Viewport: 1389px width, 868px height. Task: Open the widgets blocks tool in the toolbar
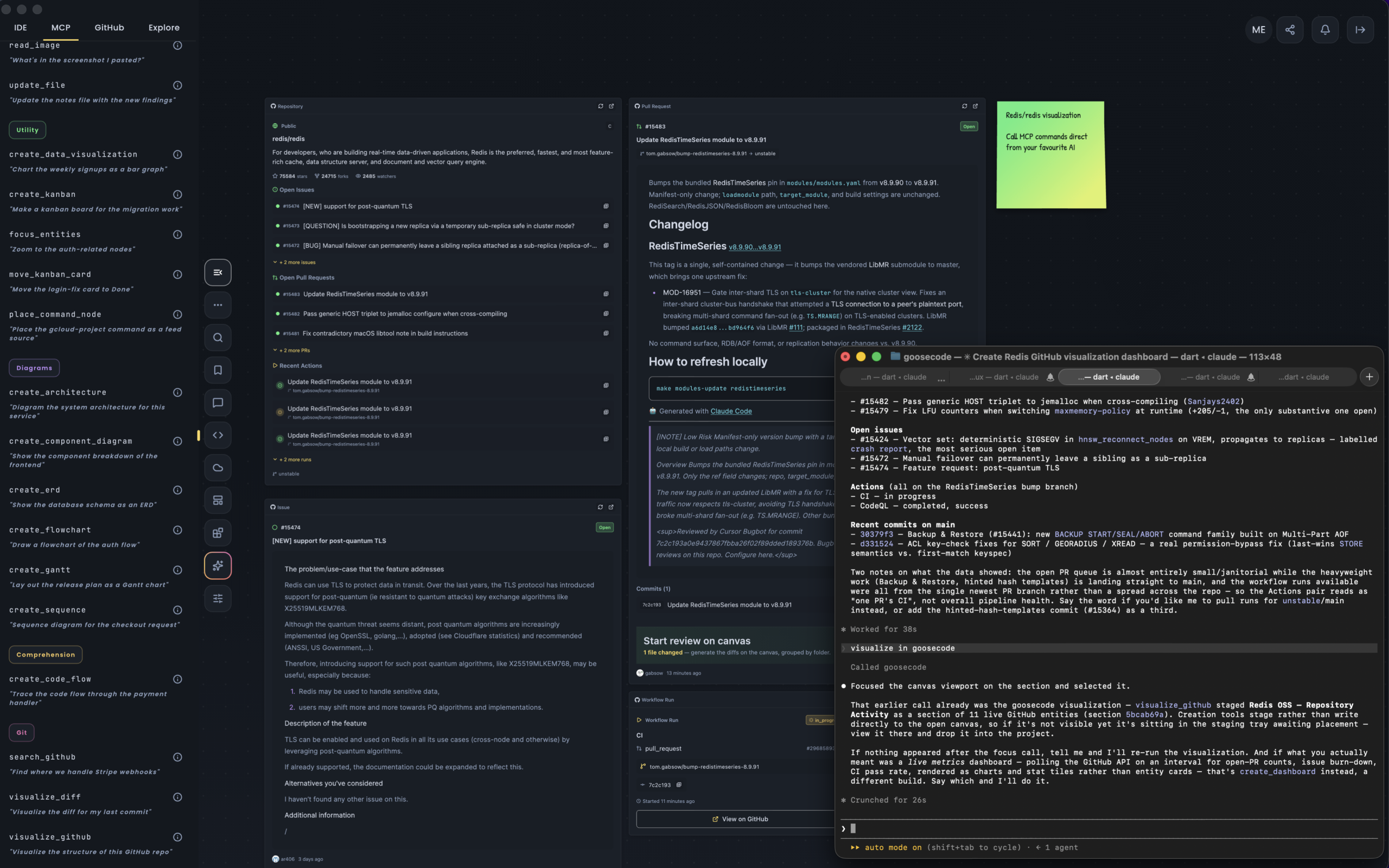[x=218, y=533]
